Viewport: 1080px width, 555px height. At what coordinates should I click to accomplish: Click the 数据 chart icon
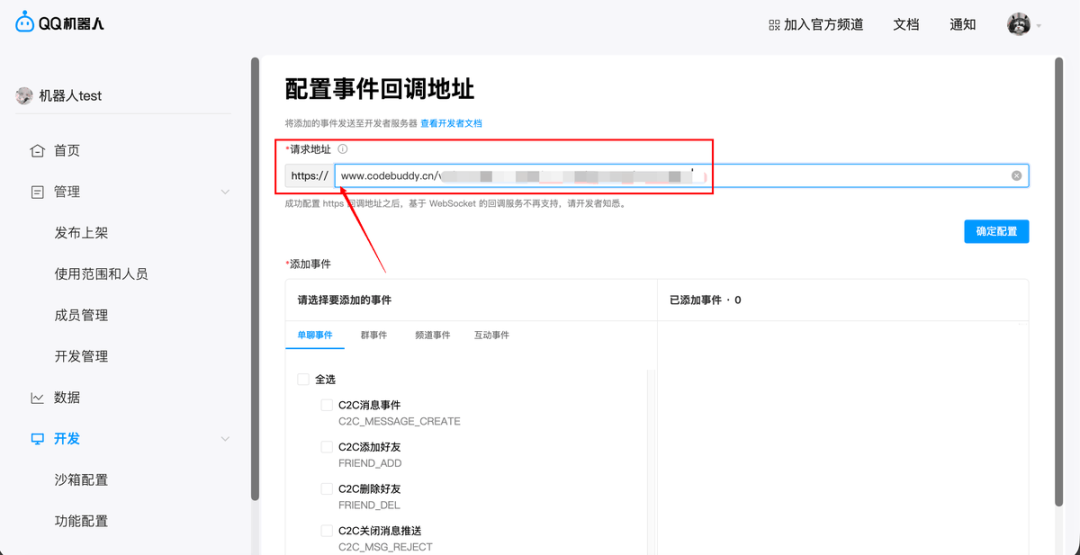pos(37,397)
